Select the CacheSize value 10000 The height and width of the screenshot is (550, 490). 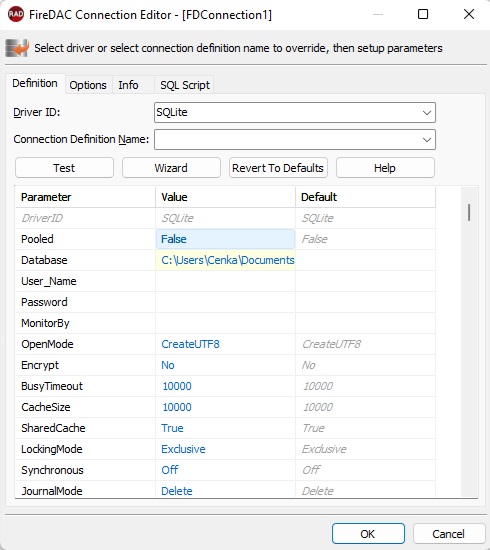coord(225,407)
